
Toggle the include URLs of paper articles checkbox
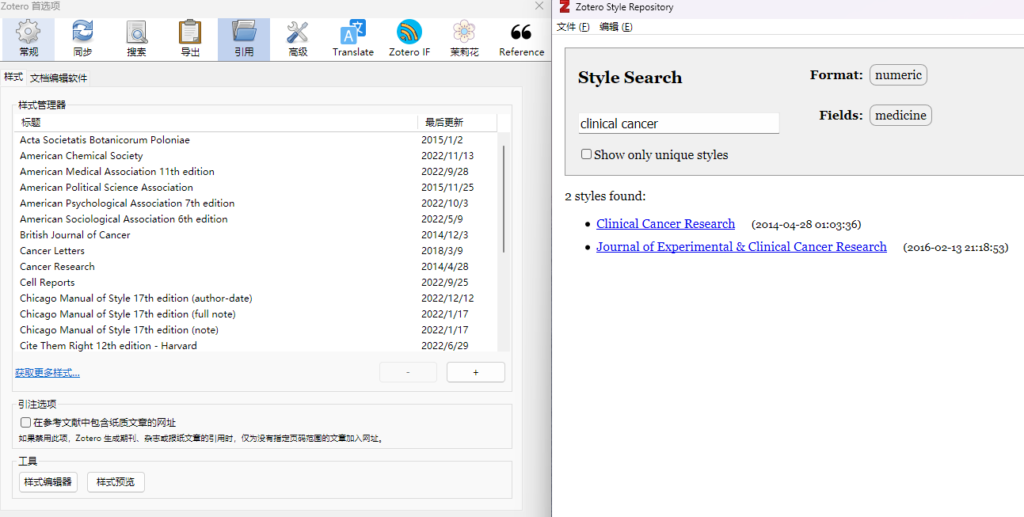(x=26, y=423)
